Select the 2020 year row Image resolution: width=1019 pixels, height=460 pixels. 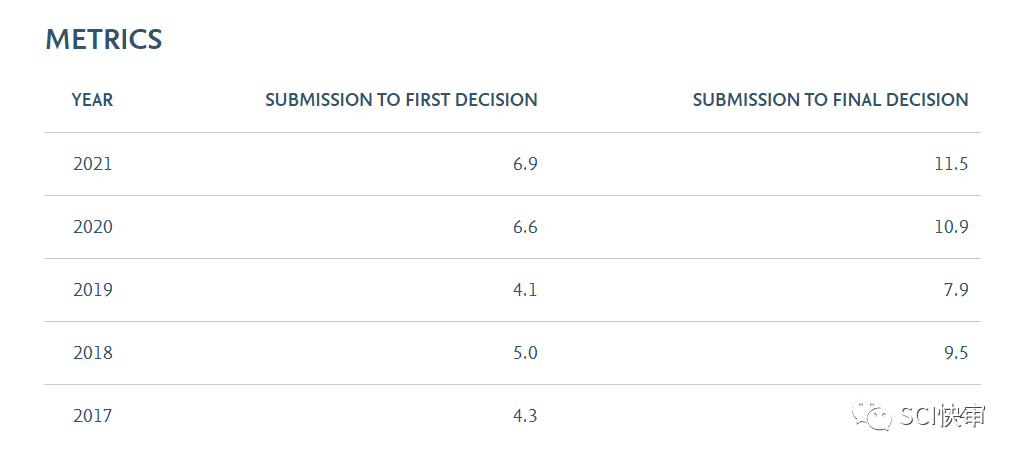(x=512, y=227)
